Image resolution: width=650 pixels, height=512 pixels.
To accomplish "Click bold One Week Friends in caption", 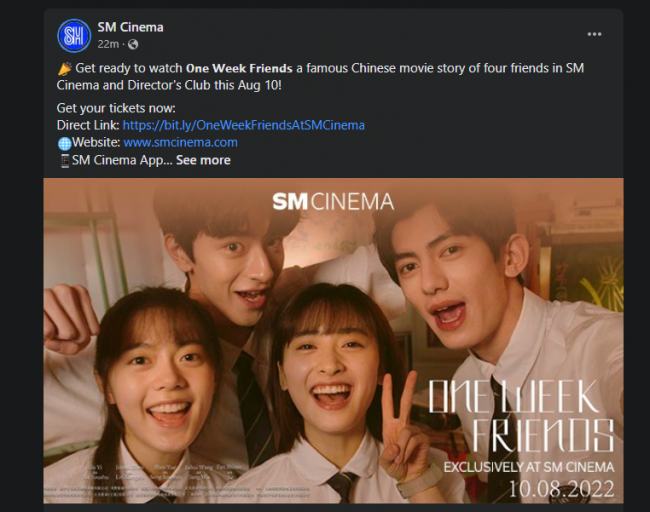I will click(x=239, y=68).
